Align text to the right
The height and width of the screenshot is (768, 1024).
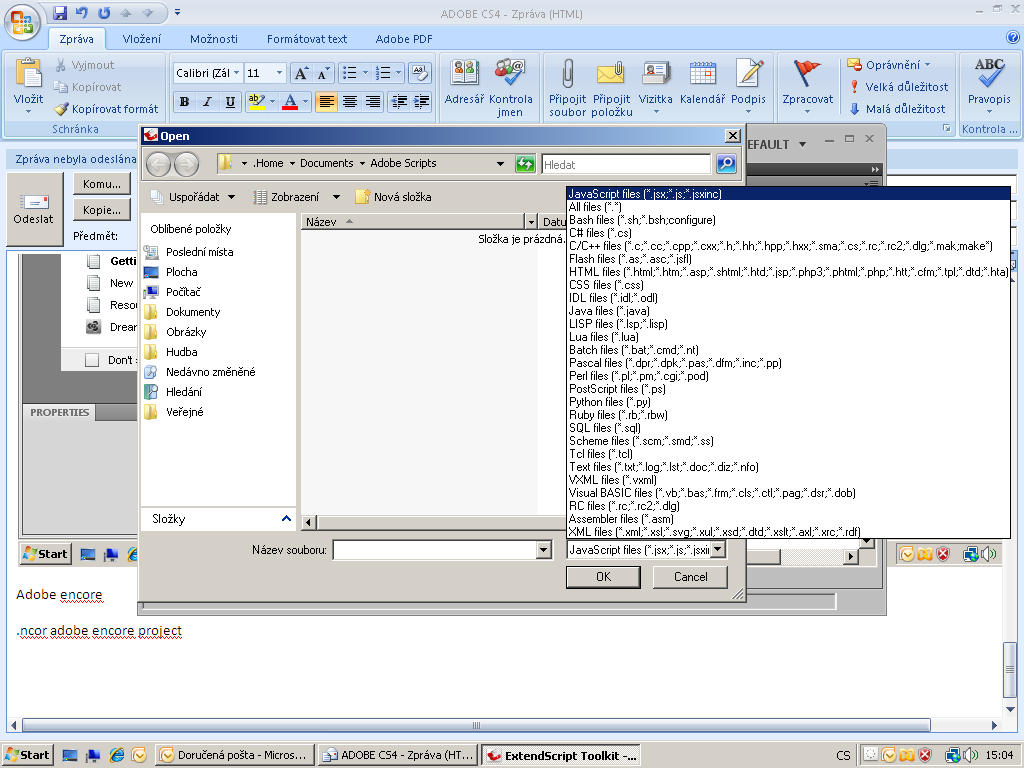373,101
